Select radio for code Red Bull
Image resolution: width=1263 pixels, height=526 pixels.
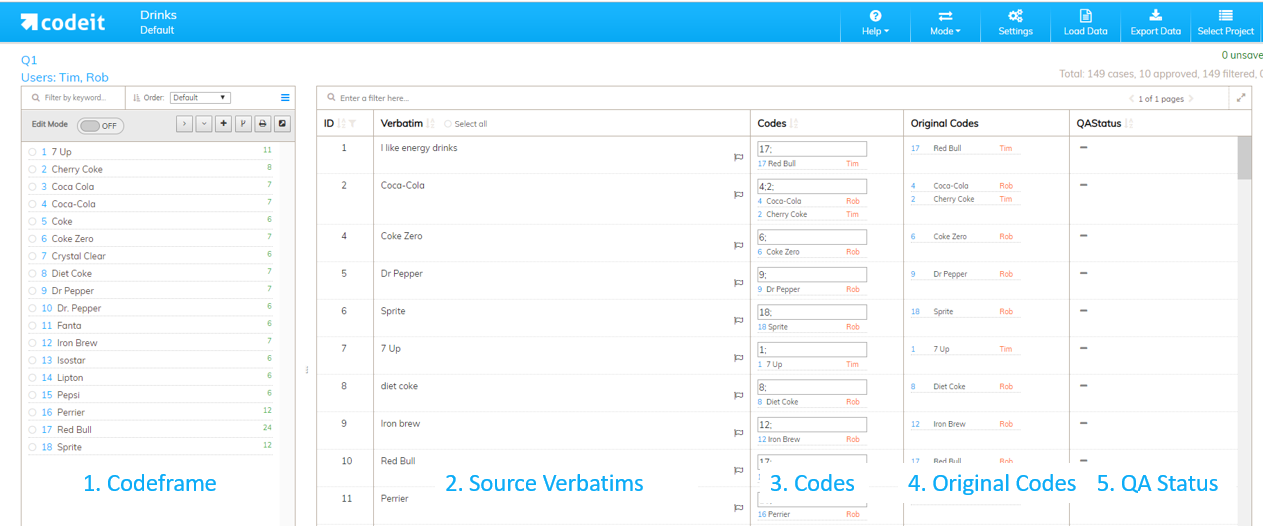[33, 430]
